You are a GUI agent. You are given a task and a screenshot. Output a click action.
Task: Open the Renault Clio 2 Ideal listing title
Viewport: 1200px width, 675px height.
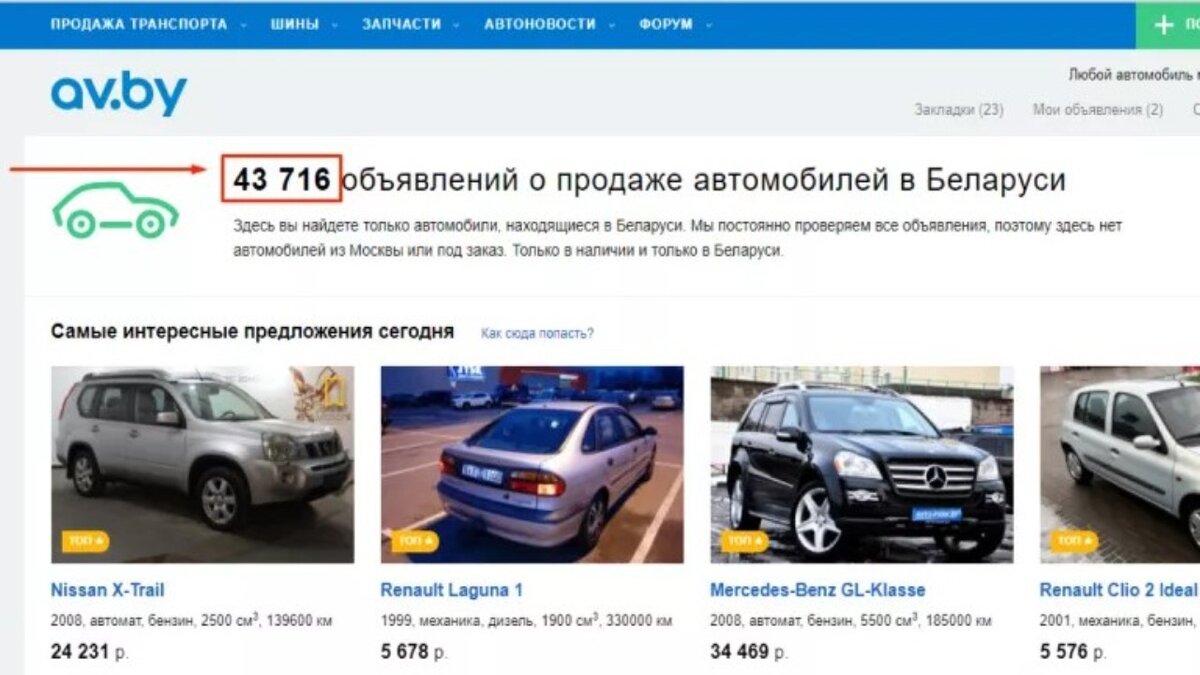click(x=1118, y=590)
